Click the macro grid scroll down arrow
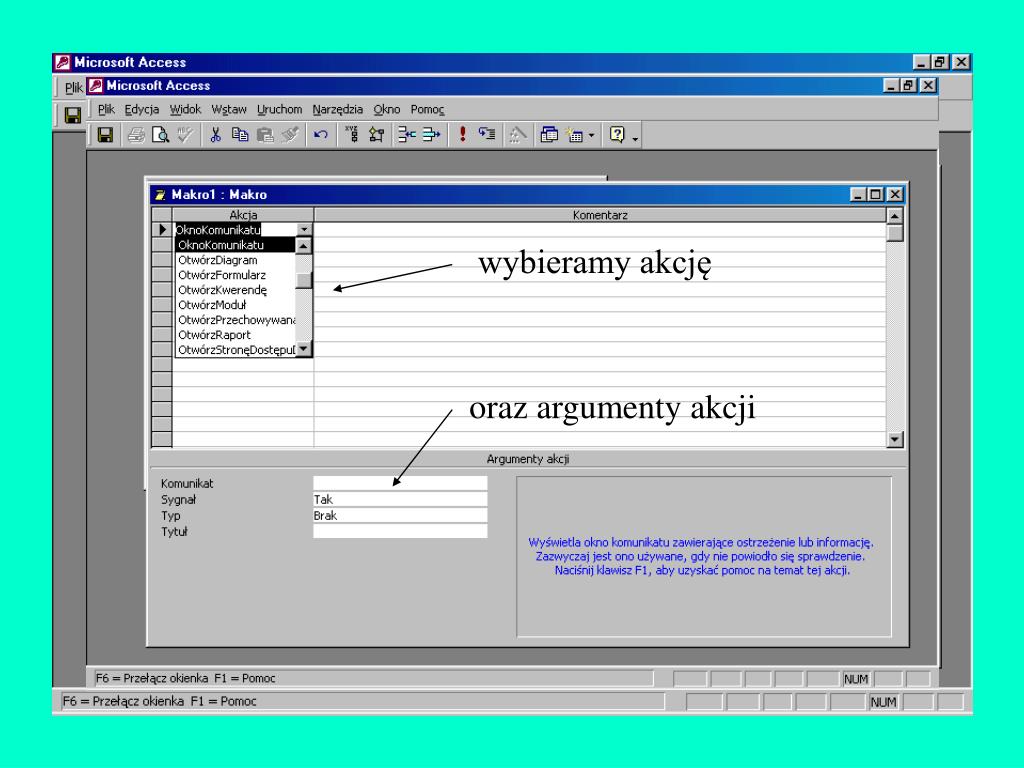 point(895,440)
